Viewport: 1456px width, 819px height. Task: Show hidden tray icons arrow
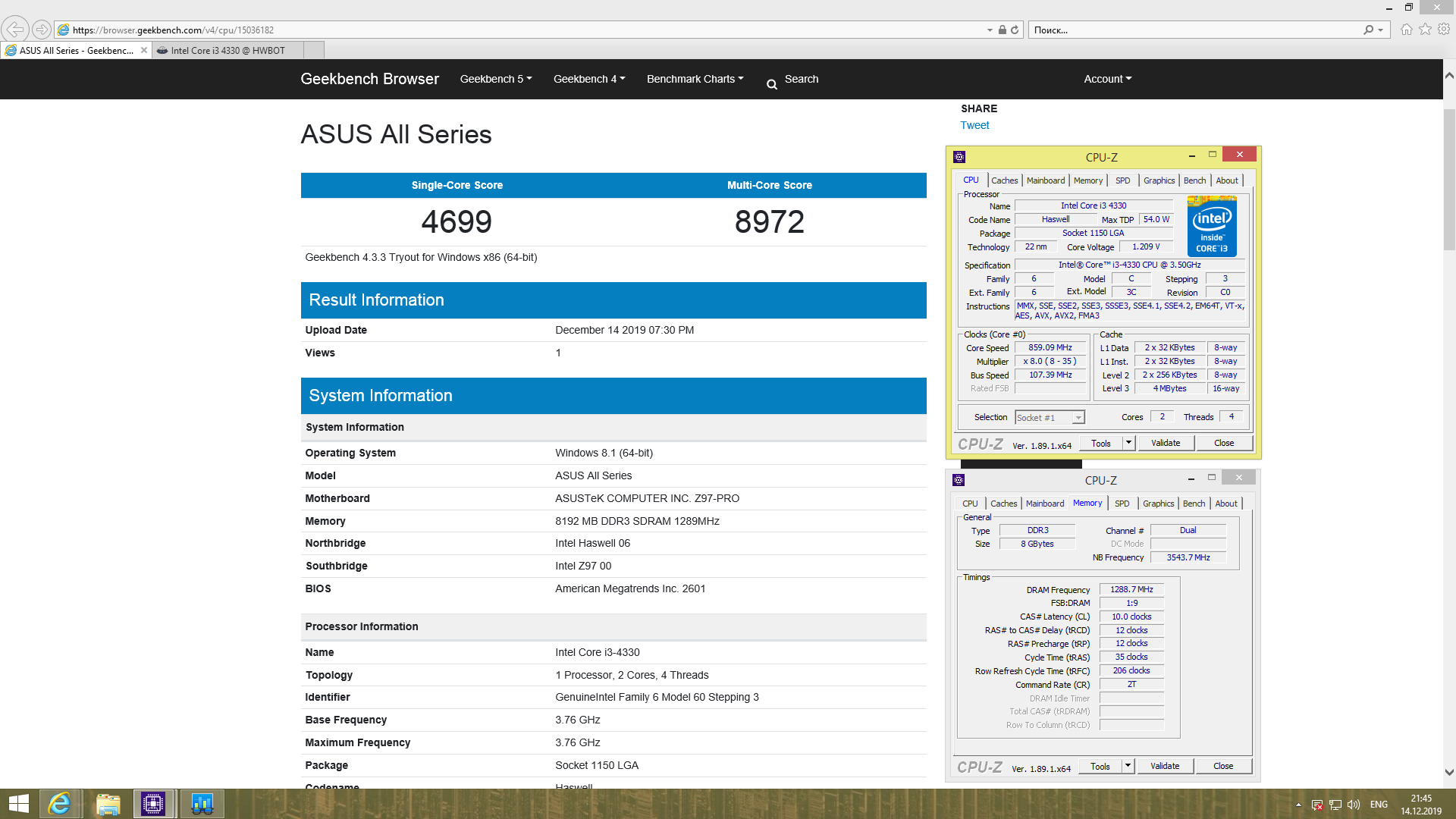(1298, 805)
